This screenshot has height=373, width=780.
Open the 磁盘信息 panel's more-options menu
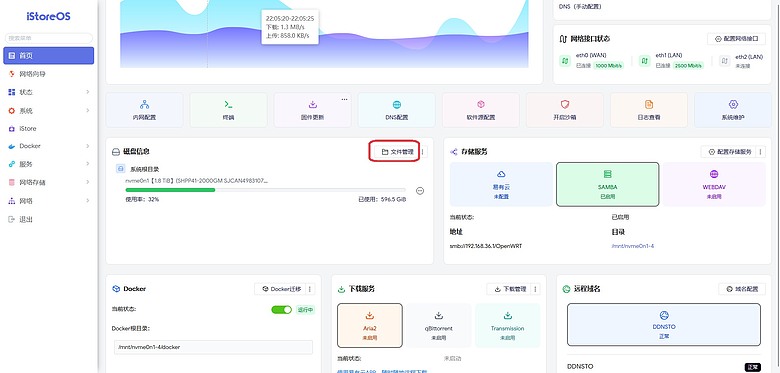coord(423,152)
